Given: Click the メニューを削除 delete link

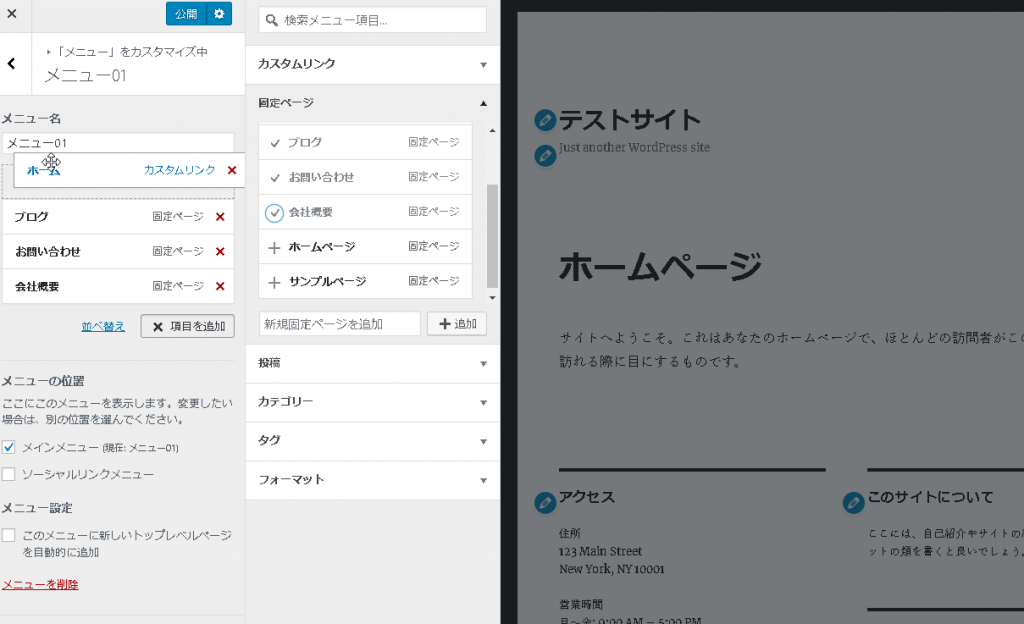Looking at the screenshot, I should click(40, 585).
